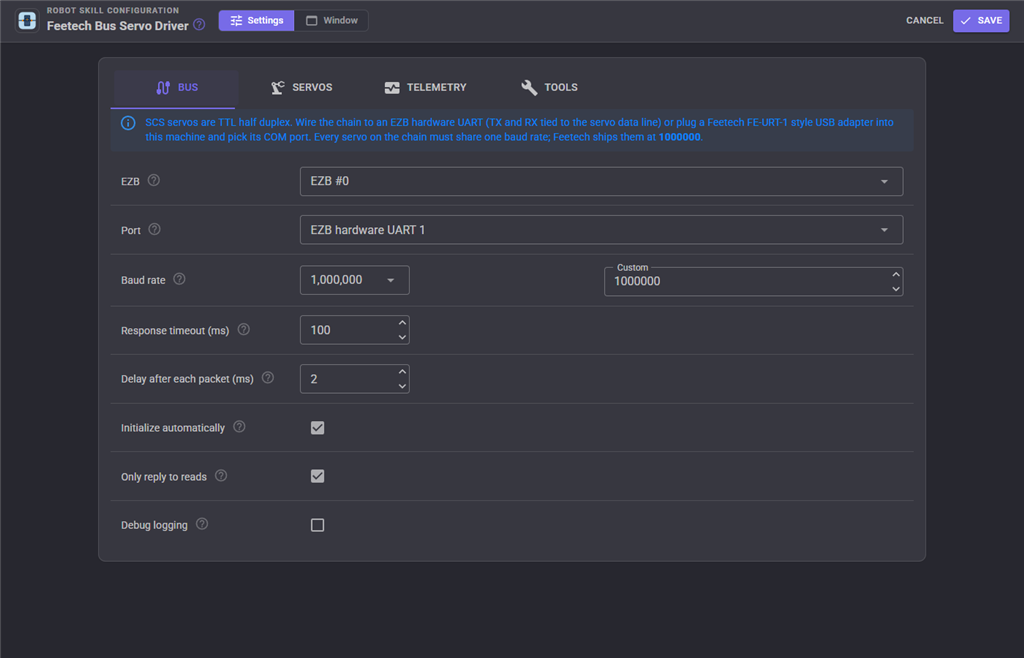Click the Response timeout (ms) label
1024x658 pixels.
click(175, 330)
